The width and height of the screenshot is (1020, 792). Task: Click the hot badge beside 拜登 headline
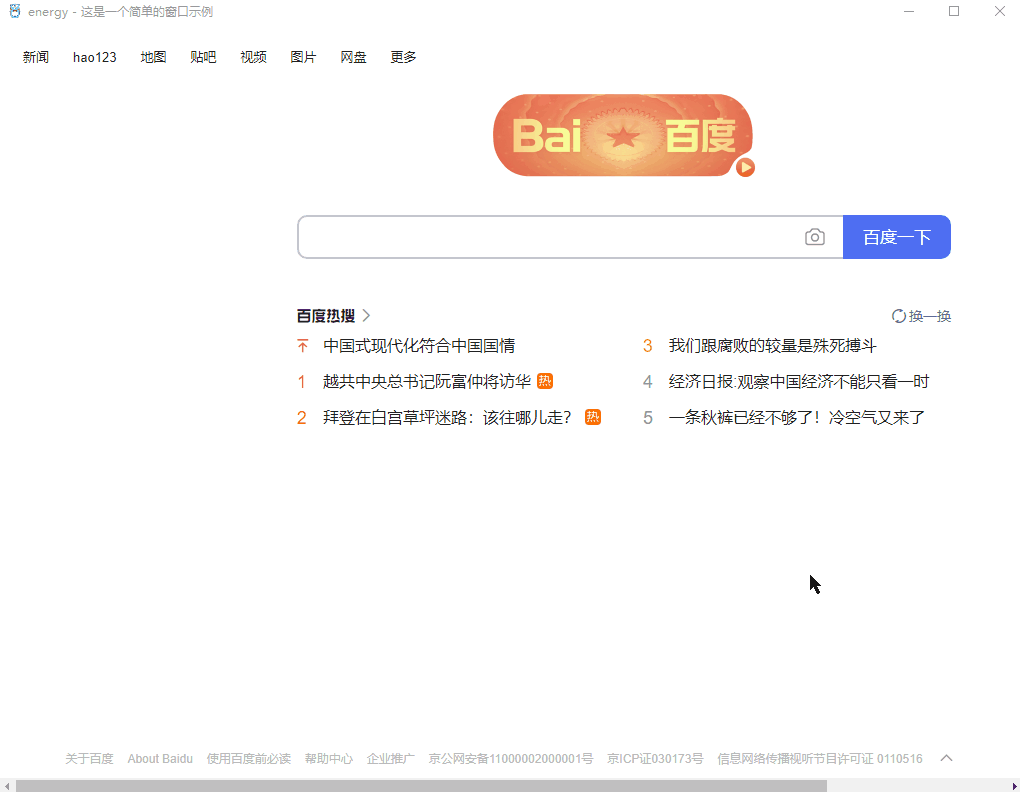pyautogui.click(x=593, y=417)
